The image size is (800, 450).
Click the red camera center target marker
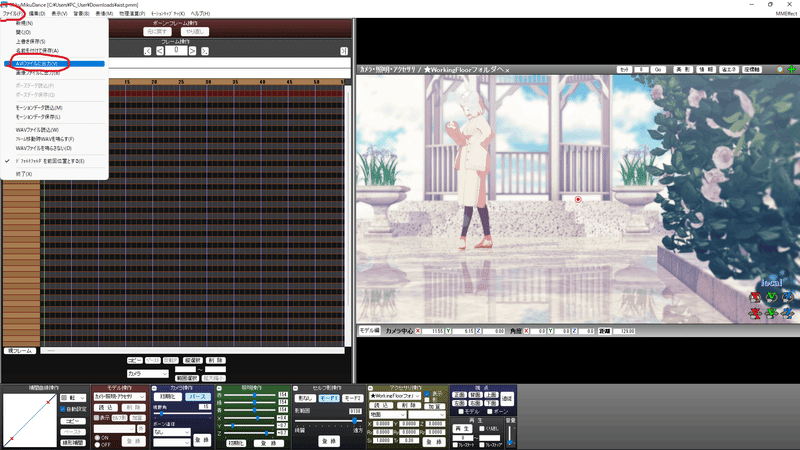[x=578, y=199]
